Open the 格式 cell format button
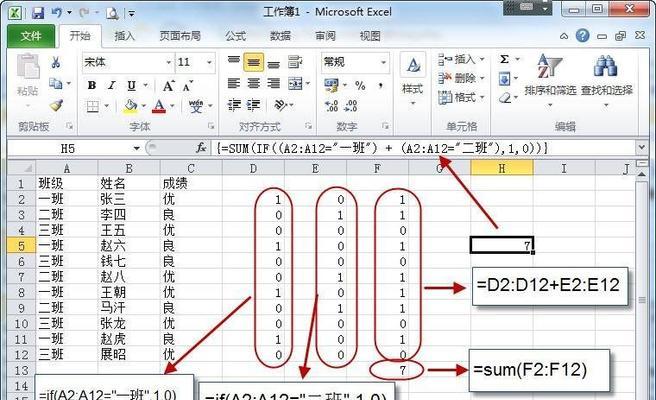Viewport: 656px width, 400px height. click(x=461, y=97)
